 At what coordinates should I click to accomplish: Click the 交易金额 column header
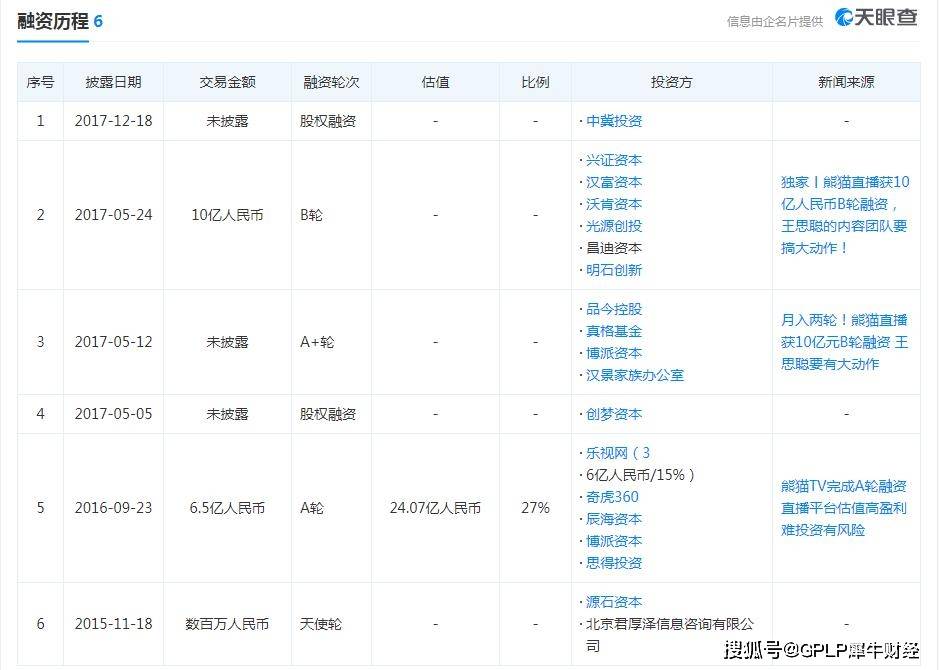coord(227,82)
